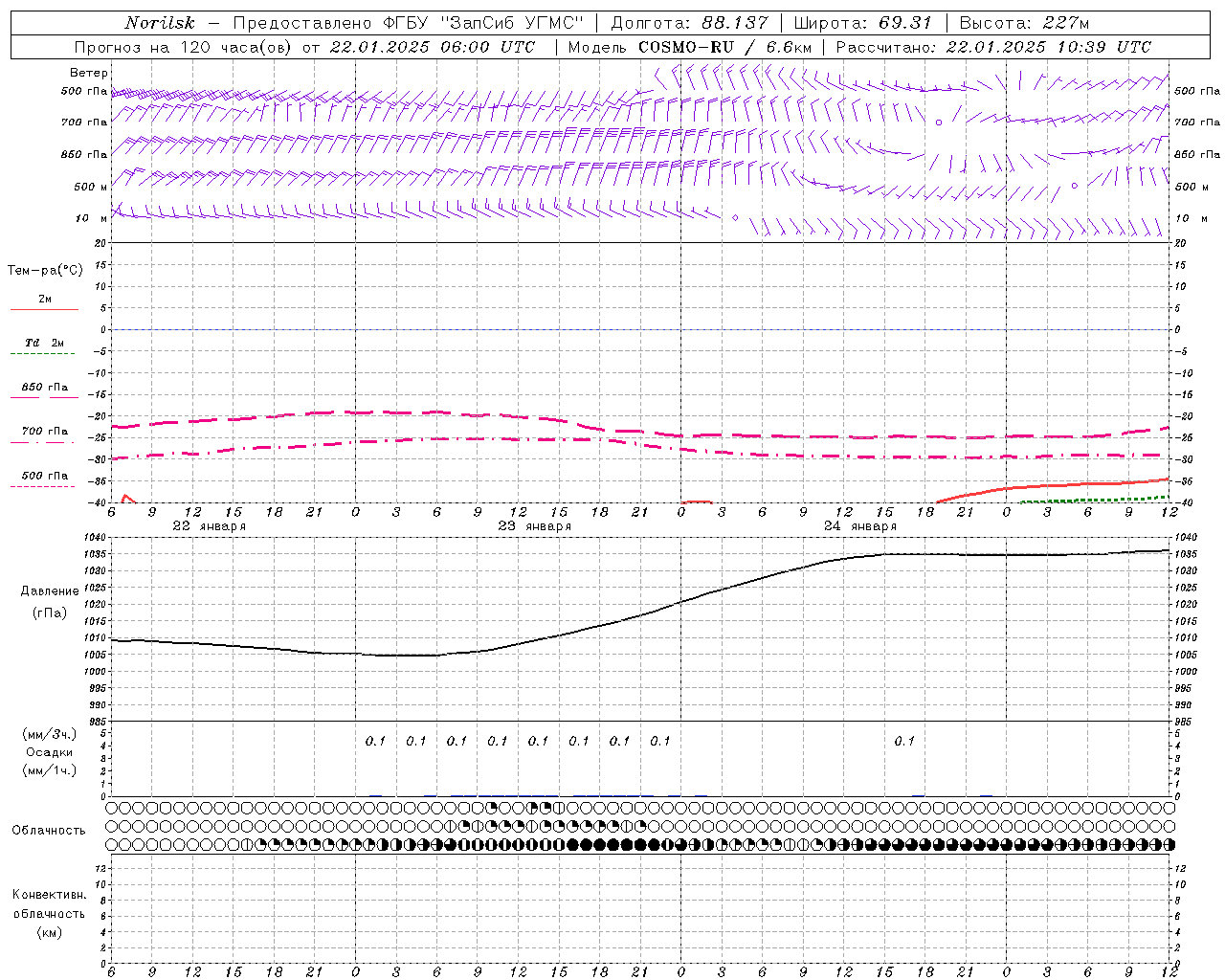Select the "22 января" date label
Viewport: 1225px width, 980px height.
tap(209, 526)
